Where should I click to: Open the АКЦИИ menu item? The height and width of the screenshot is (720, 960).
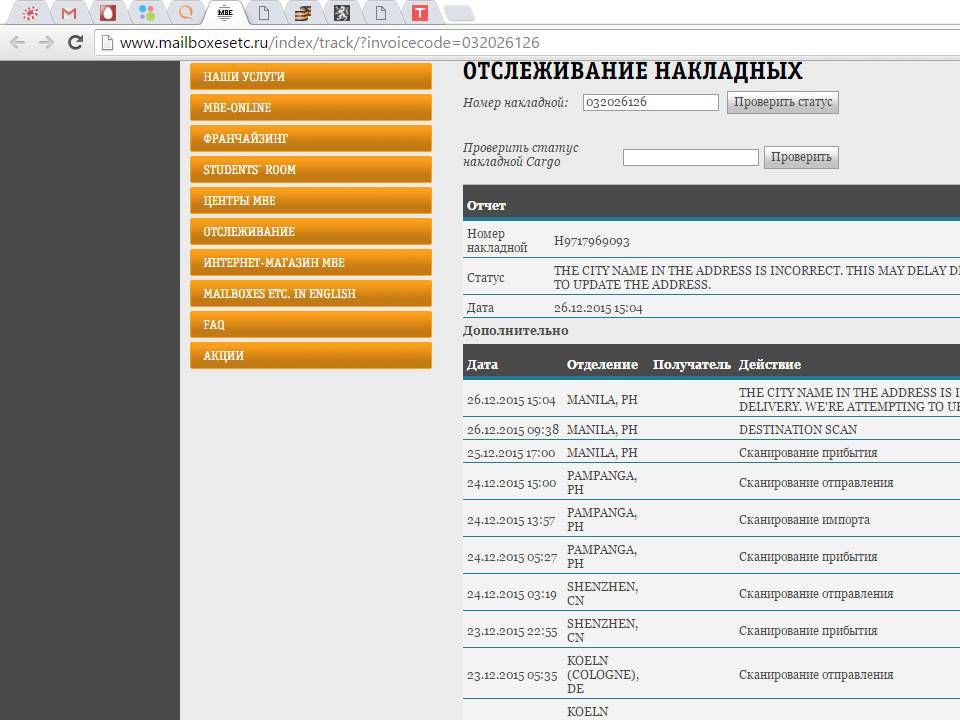pyautogui.click(x=310, y=356)
